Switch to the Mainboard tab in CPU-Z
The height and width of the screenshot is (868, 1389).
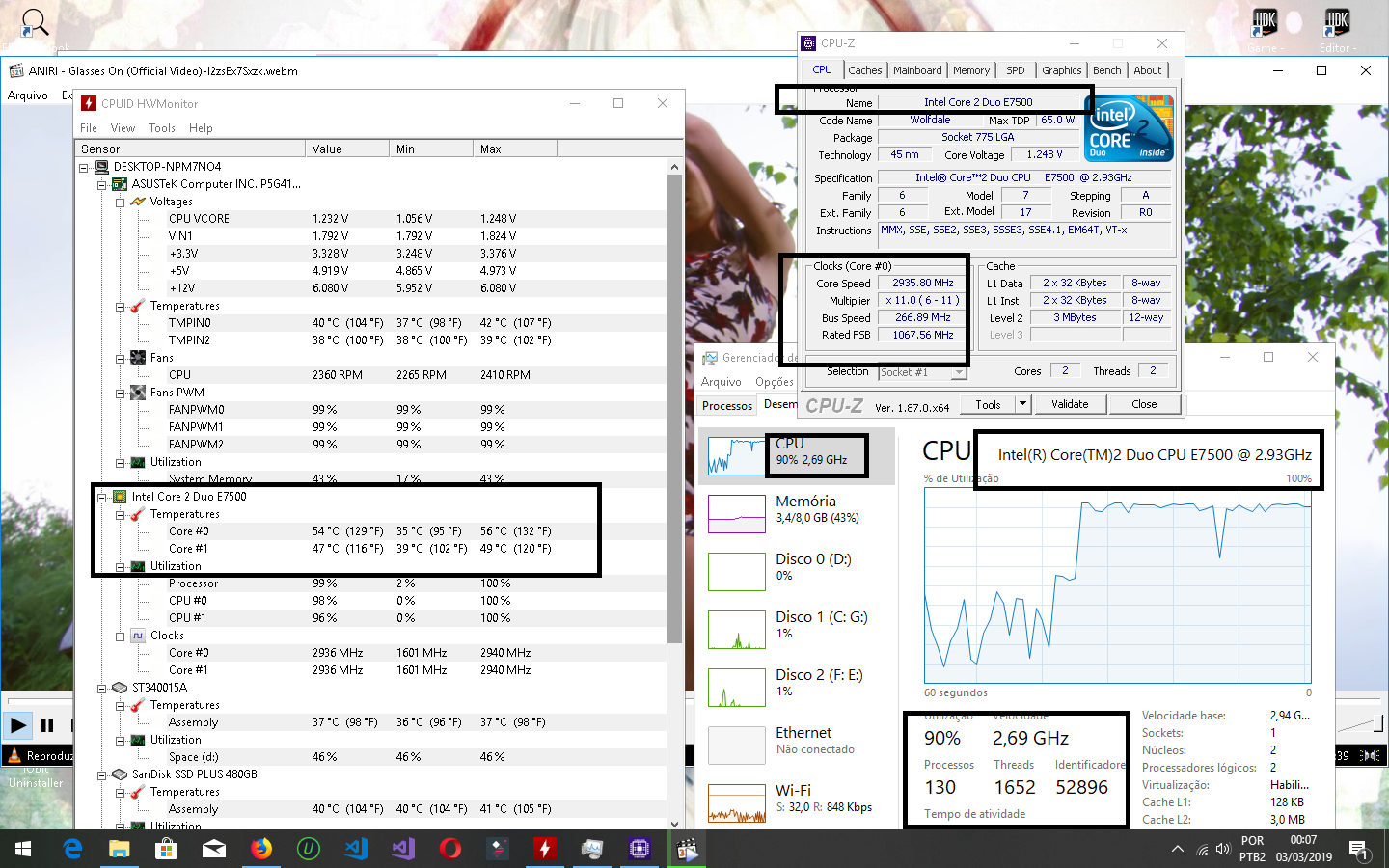pos(917,70)
